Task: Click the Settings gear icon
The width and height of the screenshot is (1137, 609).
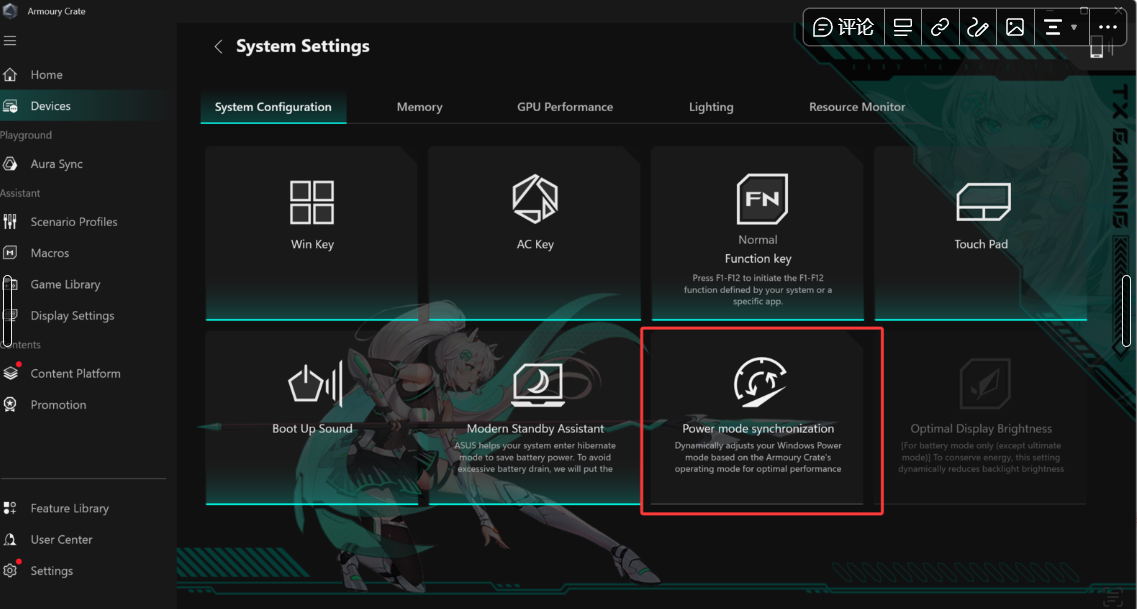Action: [9, 571]
